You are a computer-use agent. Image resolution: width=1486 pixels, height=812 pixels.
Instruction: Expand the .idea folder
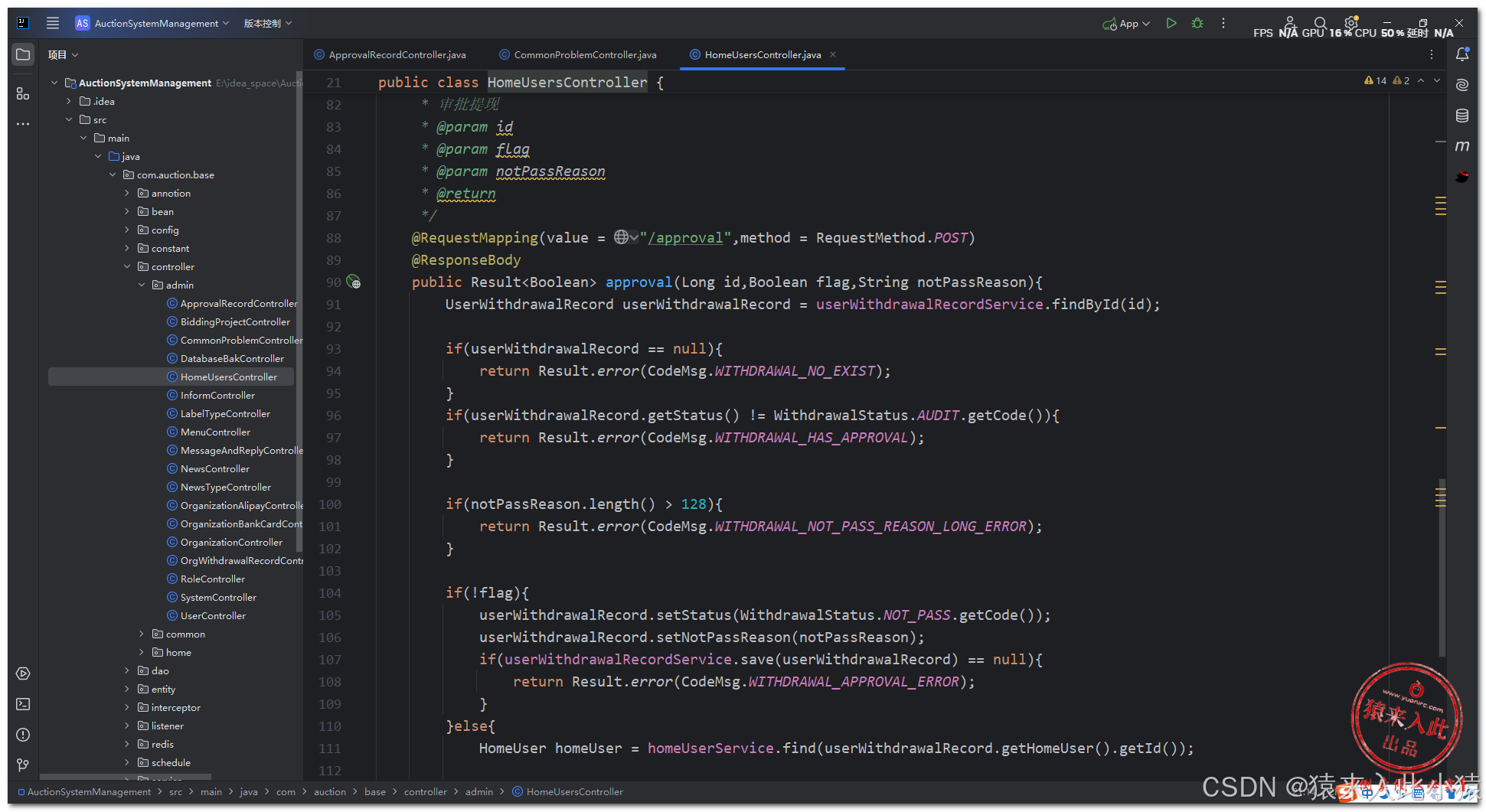click(69, 101)
